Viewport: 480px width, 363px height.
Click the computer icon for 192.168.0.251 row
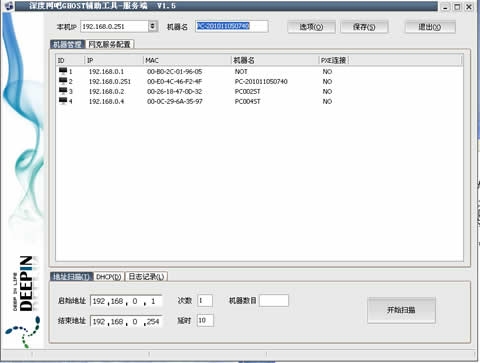point(63,81)
